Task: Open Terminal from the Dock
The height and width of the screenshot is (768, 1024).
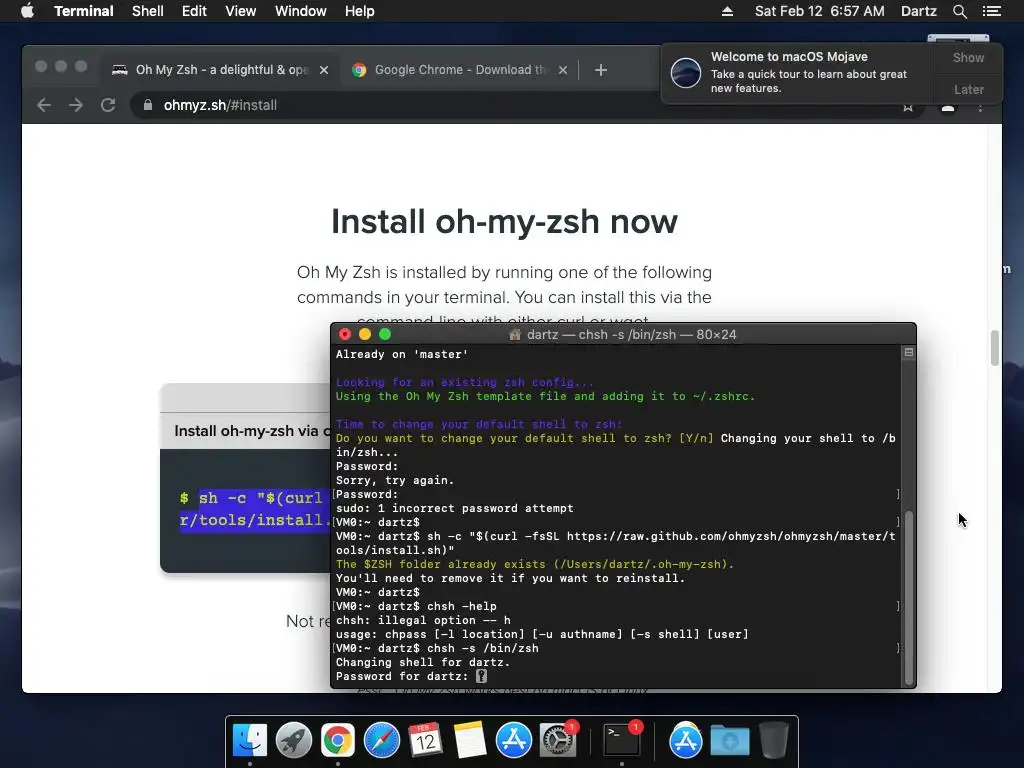Action: click(x=621, y=741)
